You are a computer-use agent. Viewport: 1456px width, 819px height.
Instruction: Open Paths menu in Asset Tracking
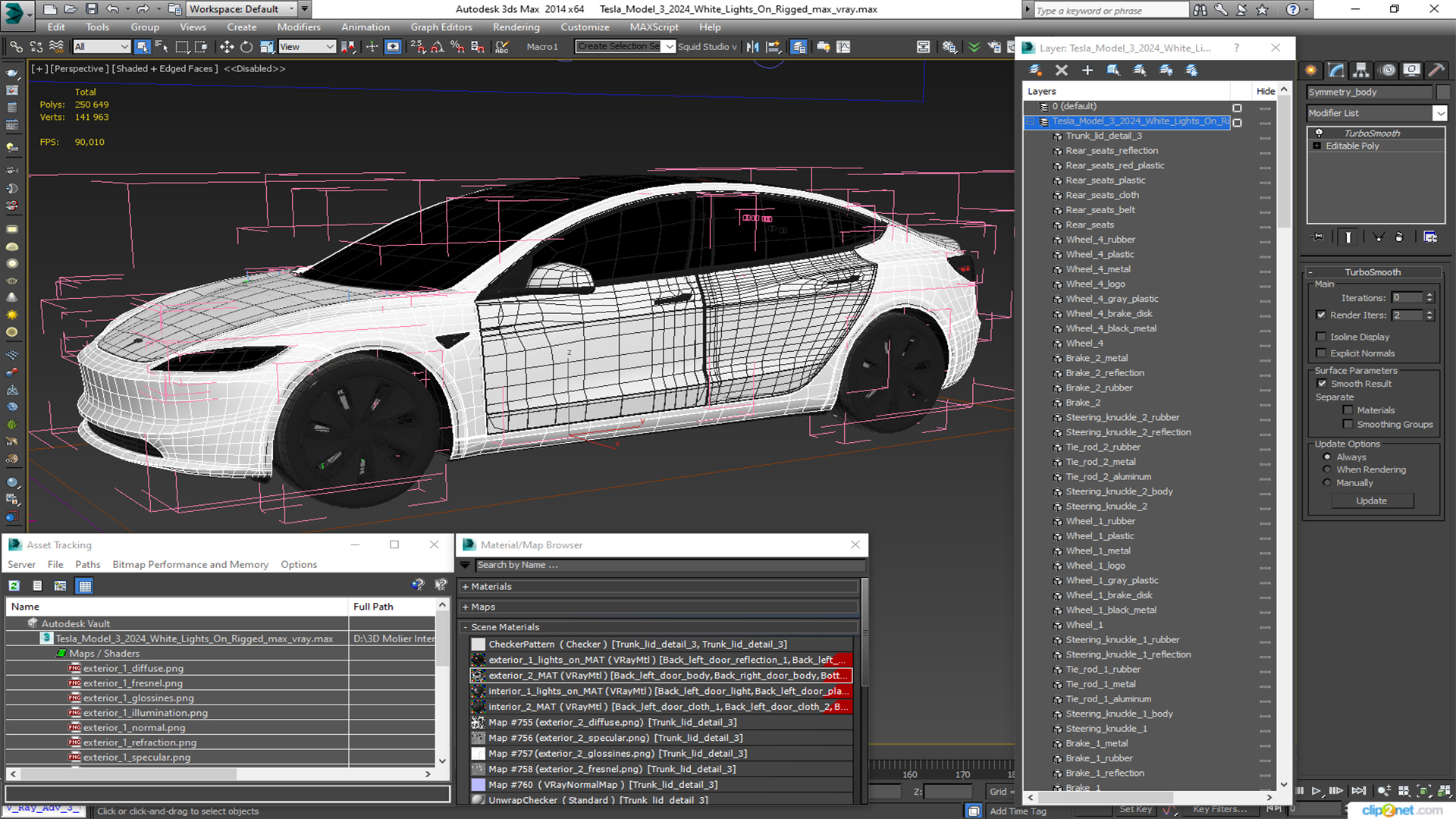(87, 565)
